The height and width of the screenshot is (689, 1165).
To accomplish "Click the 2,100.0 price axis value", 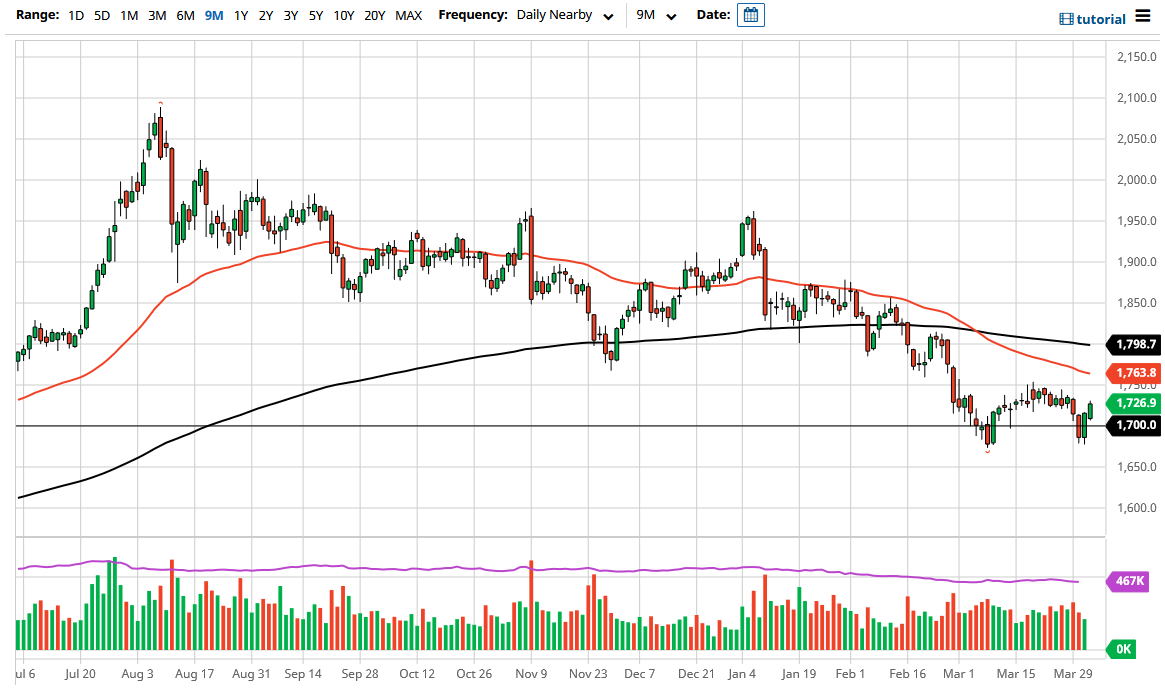I will [x=1137, y=98].
